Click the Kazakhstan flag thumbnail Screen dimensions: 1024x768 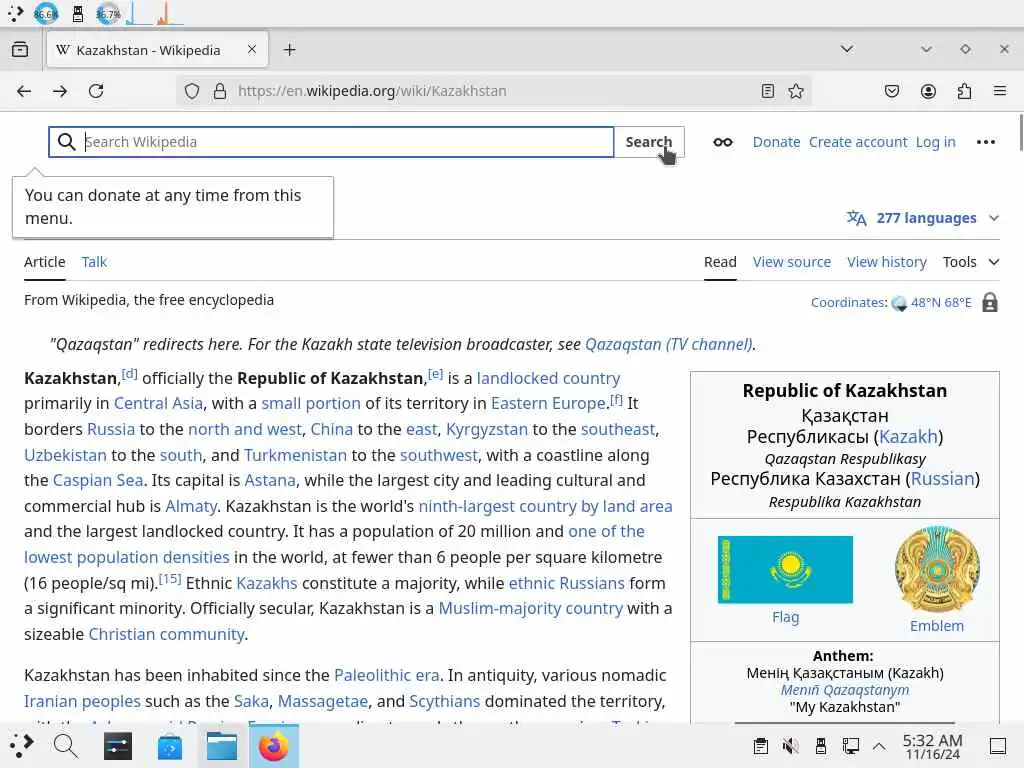pos(785,569)
